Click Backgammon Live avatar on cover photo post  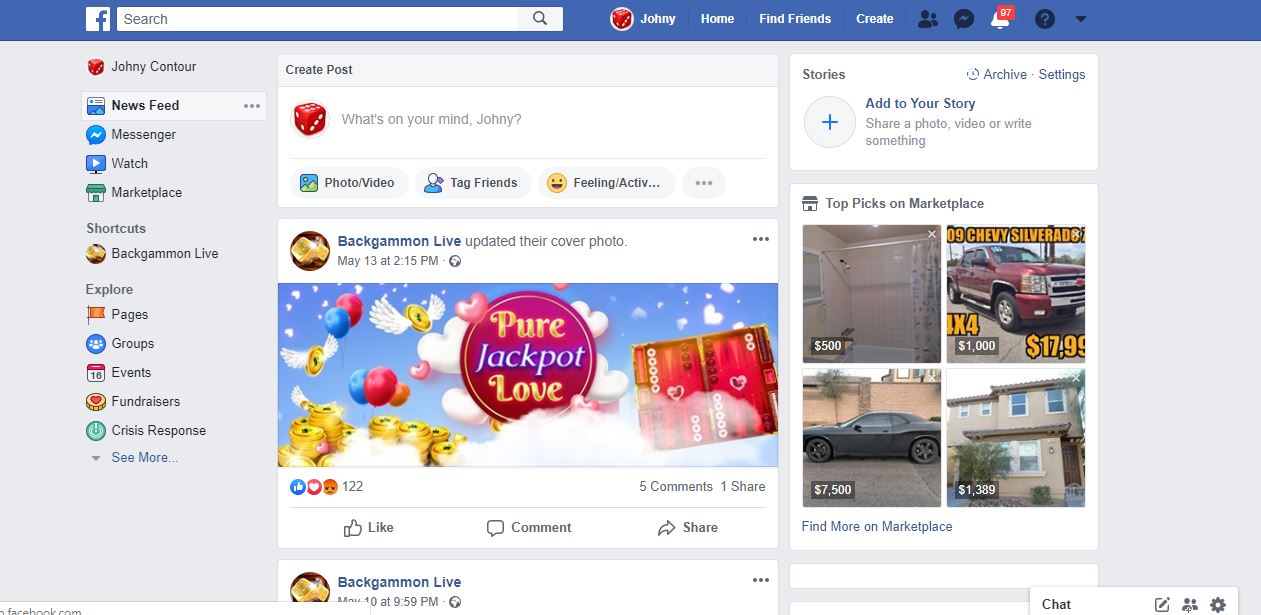coord(310,251)
